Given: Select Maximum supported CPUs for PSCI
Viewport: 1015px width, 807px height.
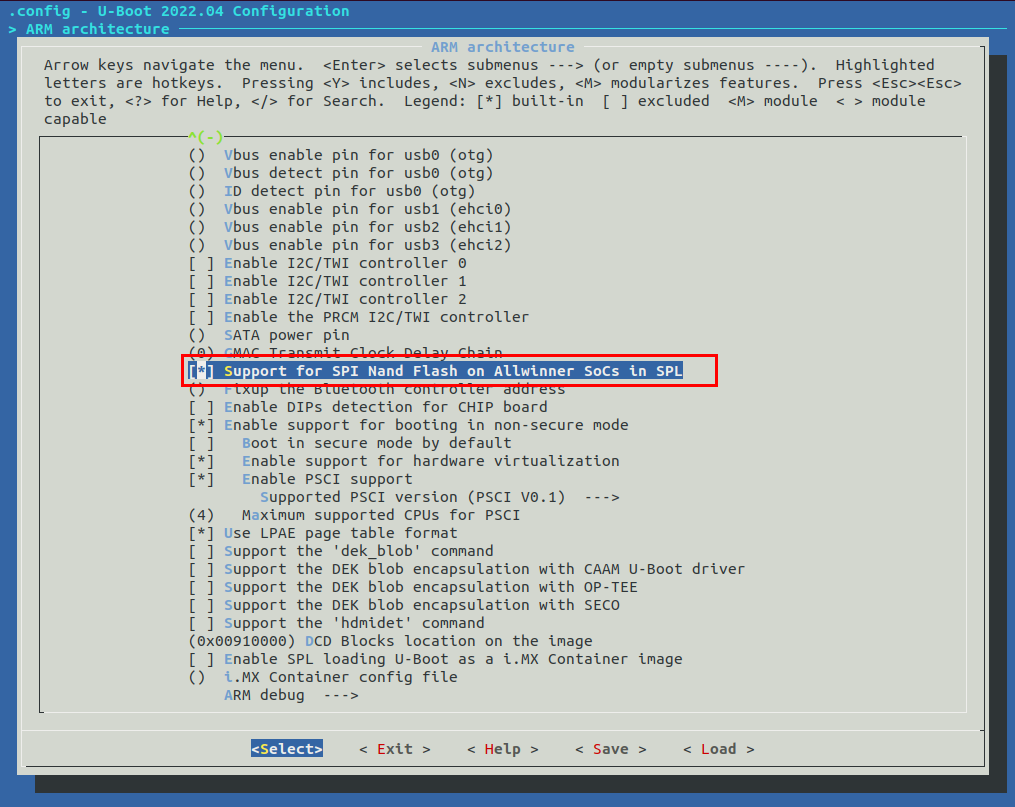Looking at the screenshot, I should (355, 515).
